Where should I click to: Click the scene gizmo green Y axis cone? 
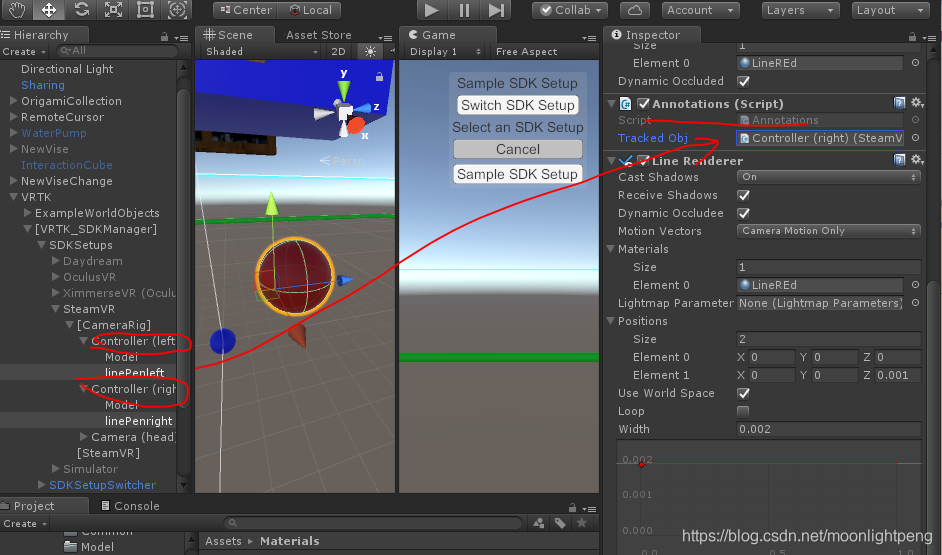pos(344,90)
